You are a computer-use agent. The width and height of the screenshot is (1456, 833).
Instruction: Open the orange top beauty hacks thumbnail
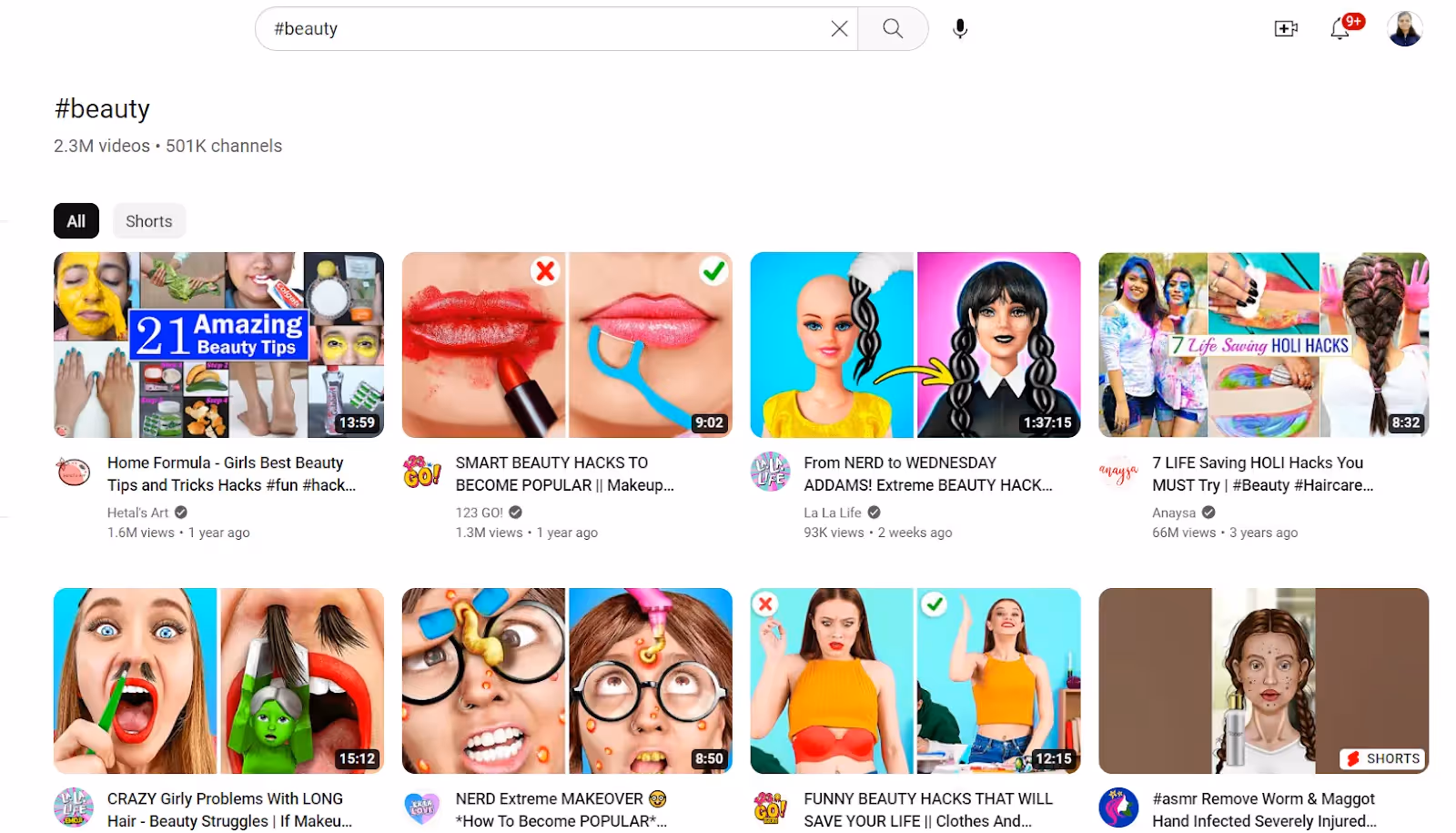pos(915,681)
